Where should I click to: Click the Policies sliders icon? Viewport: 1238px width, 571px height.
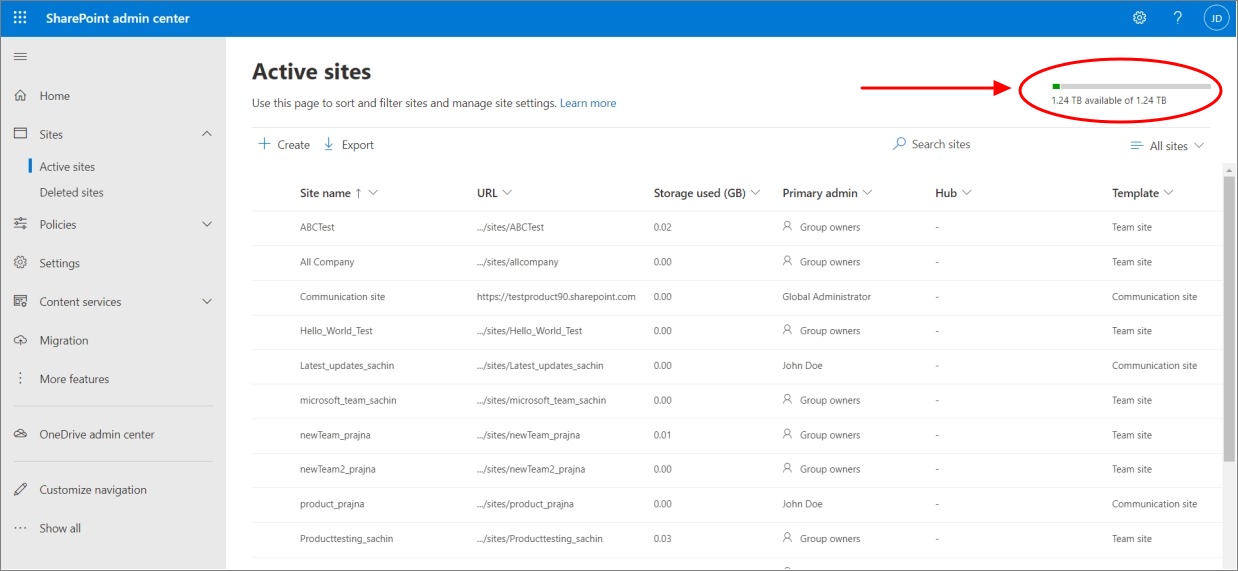20,224
